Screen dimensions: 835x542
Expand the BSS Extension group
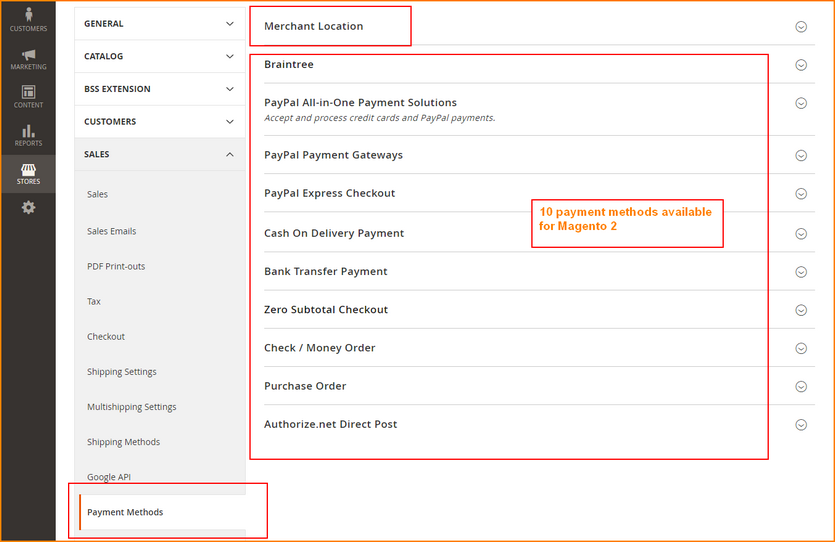(x=159, y=89)
